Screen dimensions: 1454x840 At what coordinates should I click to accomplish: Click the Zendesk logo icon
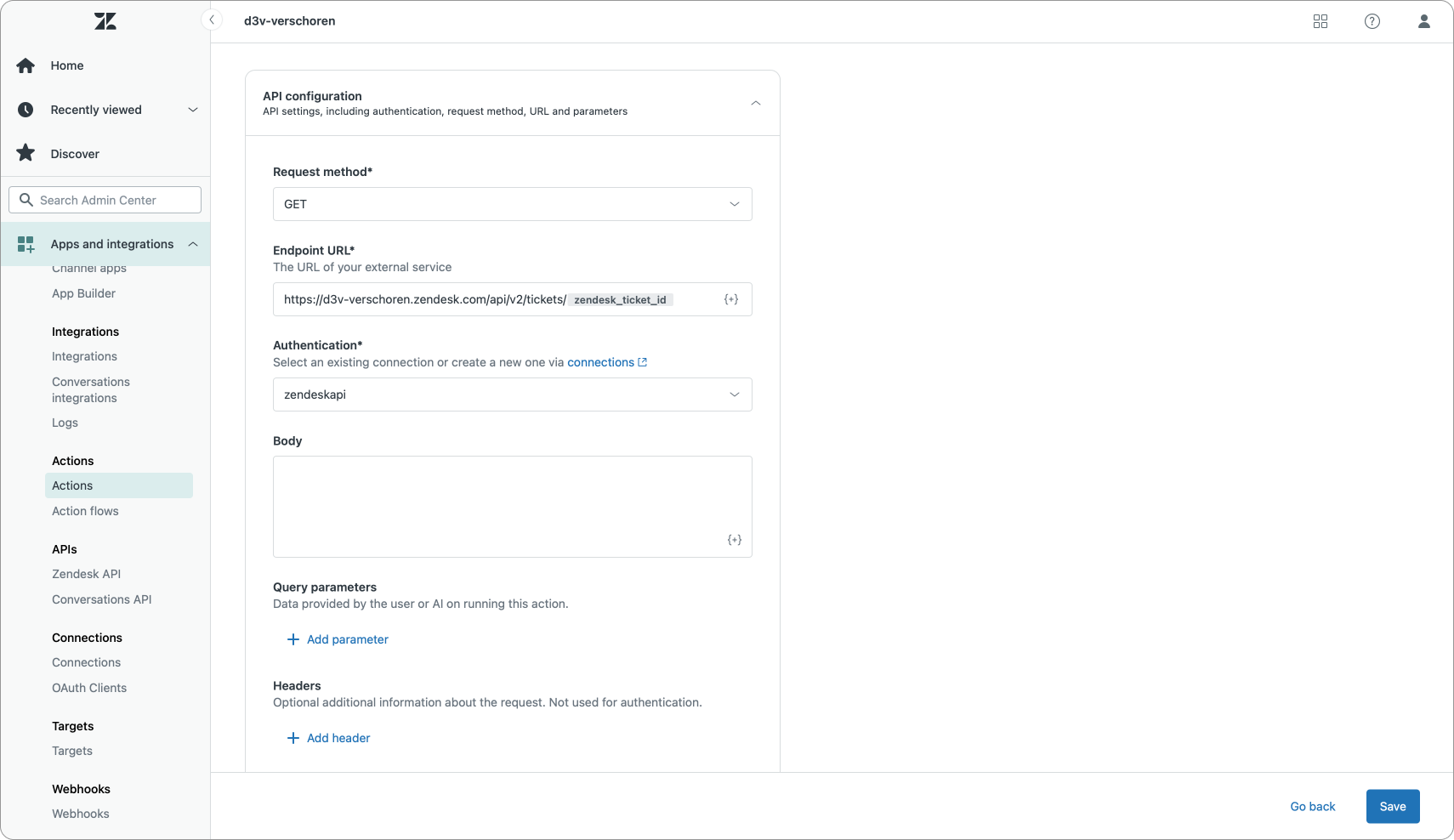coord(105,21)
